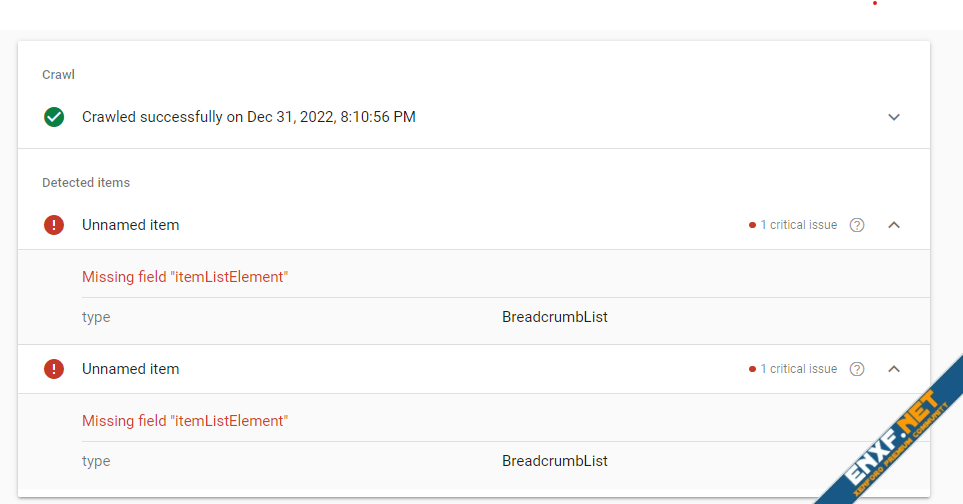Click the first "Unnamed item" title
Screen dimensions: 963x504
130,225
